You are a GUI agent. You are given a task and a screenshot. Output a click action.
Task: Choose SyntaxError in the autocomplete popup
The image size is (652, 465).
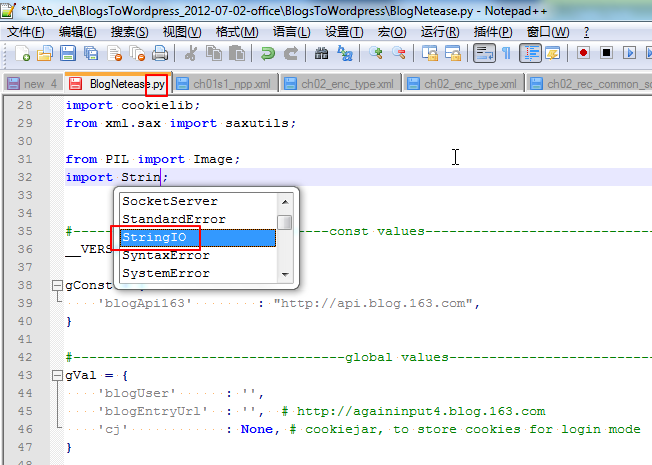coord(196,256)
